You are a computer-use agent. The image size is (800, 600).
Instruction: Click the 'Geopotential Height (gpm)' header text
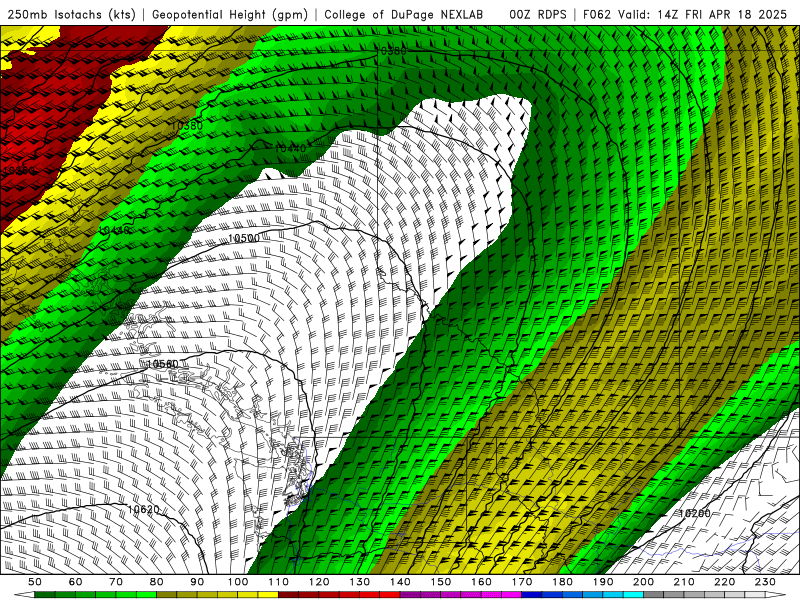coord(230,15)
